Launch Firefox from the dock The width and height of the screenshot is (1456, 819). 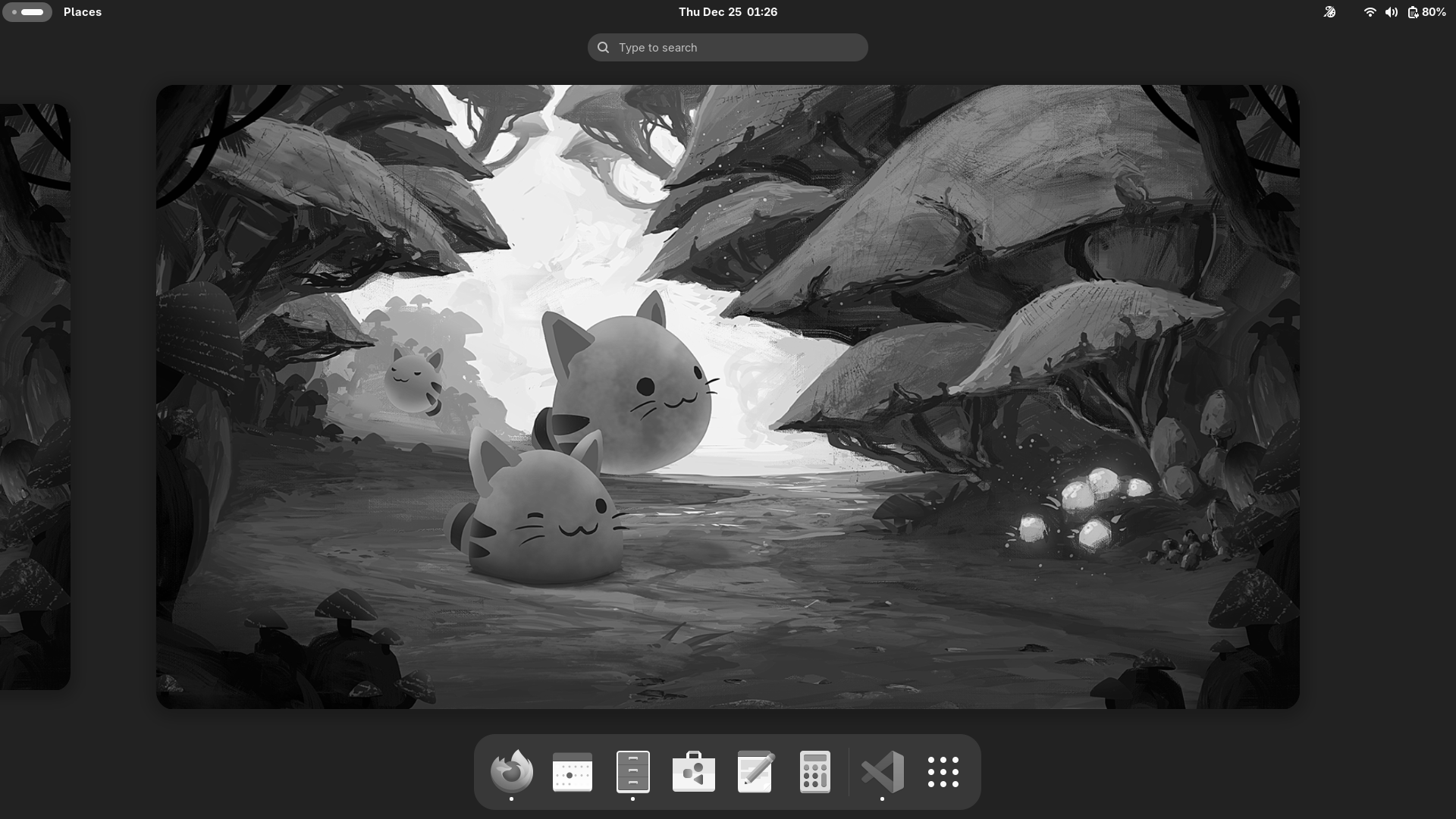click(512, 772)
